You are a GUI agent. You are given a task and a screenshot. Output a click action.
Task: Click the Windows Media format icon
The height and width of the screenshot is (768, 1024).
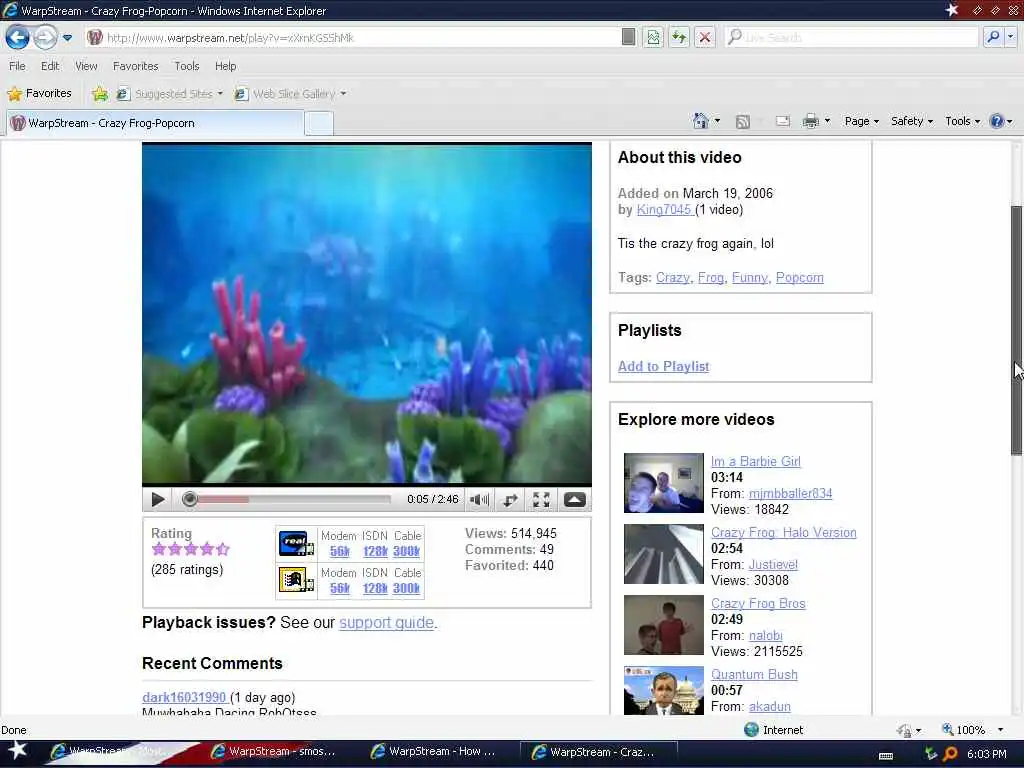point(295,580)
